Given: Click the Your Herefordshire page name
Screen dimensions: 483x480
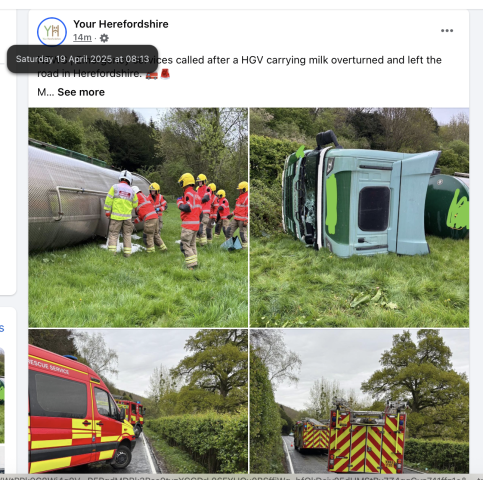Looking at the screenshot, I should (x=121, y=24).
